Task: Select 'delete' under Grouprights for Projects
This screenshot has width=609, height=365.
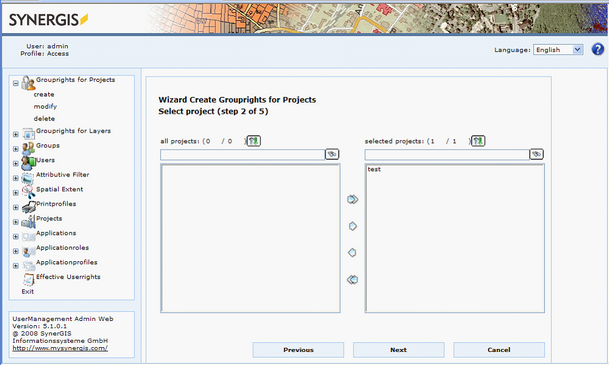Action: tap(44, 118)
